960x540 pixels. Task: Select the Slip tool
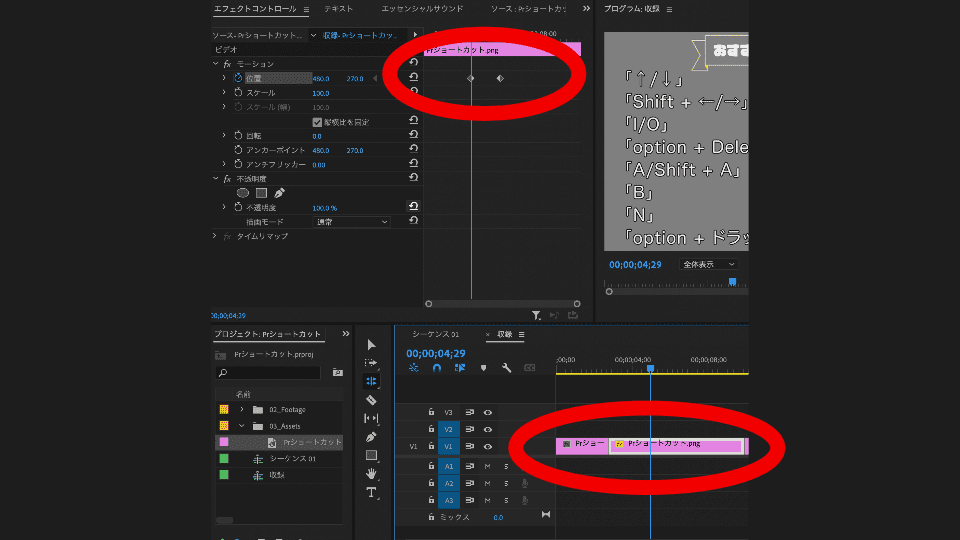tap(371, 418)
